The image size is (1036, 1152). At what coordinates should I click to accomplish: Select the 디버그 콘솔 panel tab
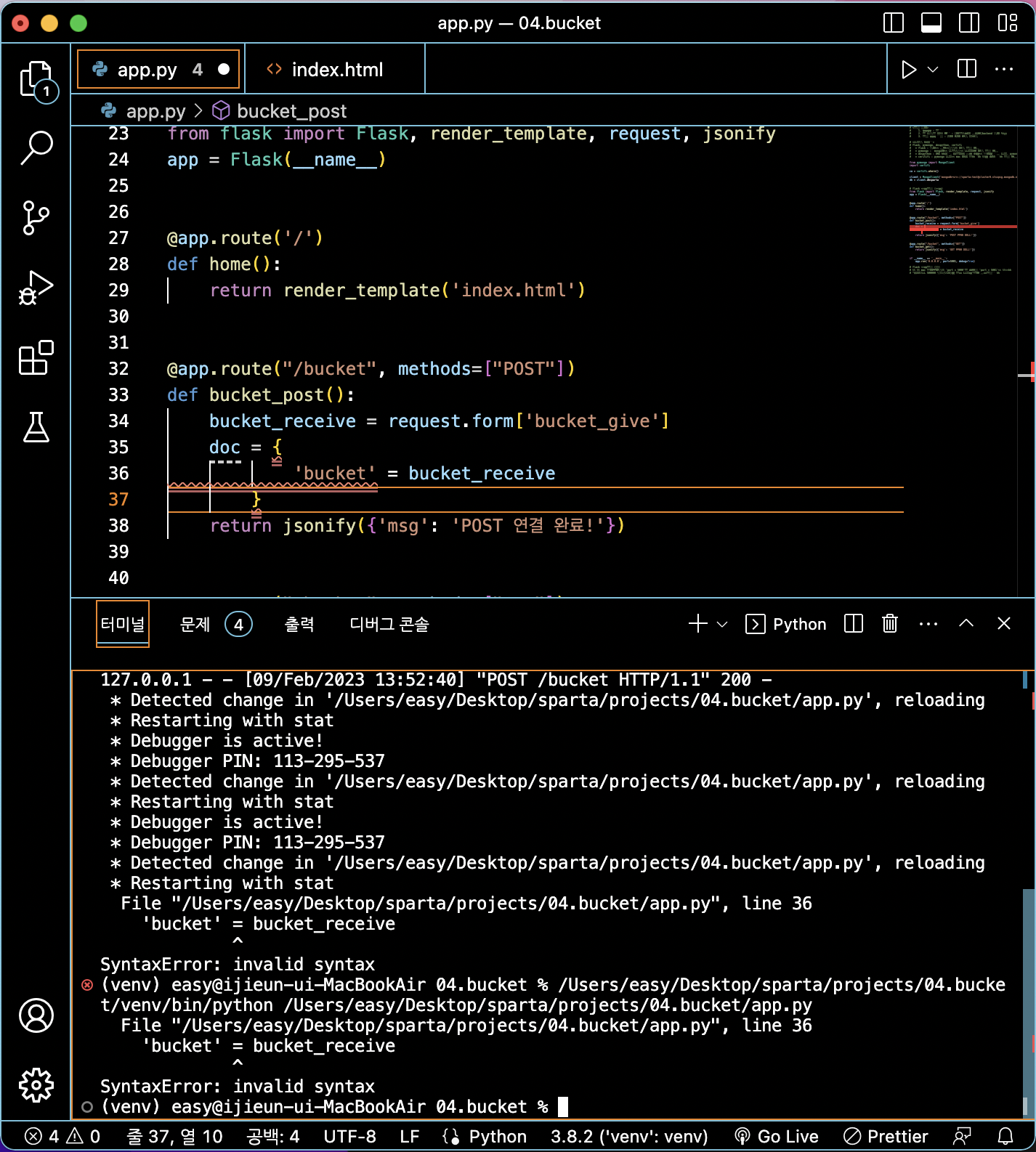click(x=389, y=624)
